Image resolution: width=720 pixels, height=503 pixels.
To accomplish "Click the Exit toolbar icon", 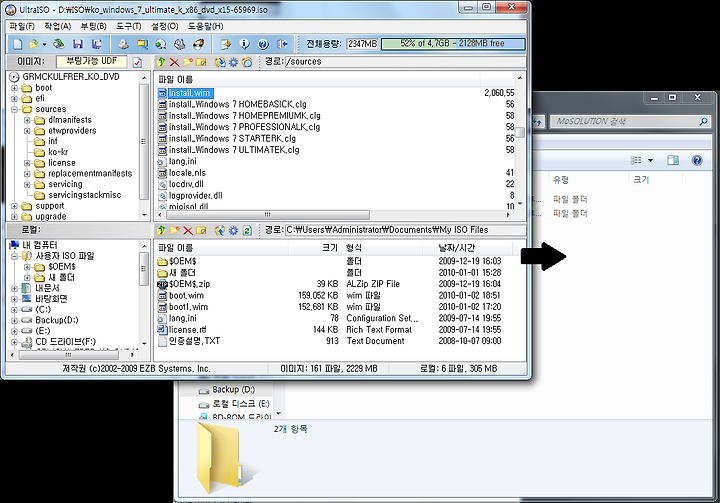I will pyautogui.click(x=282, y=44).
